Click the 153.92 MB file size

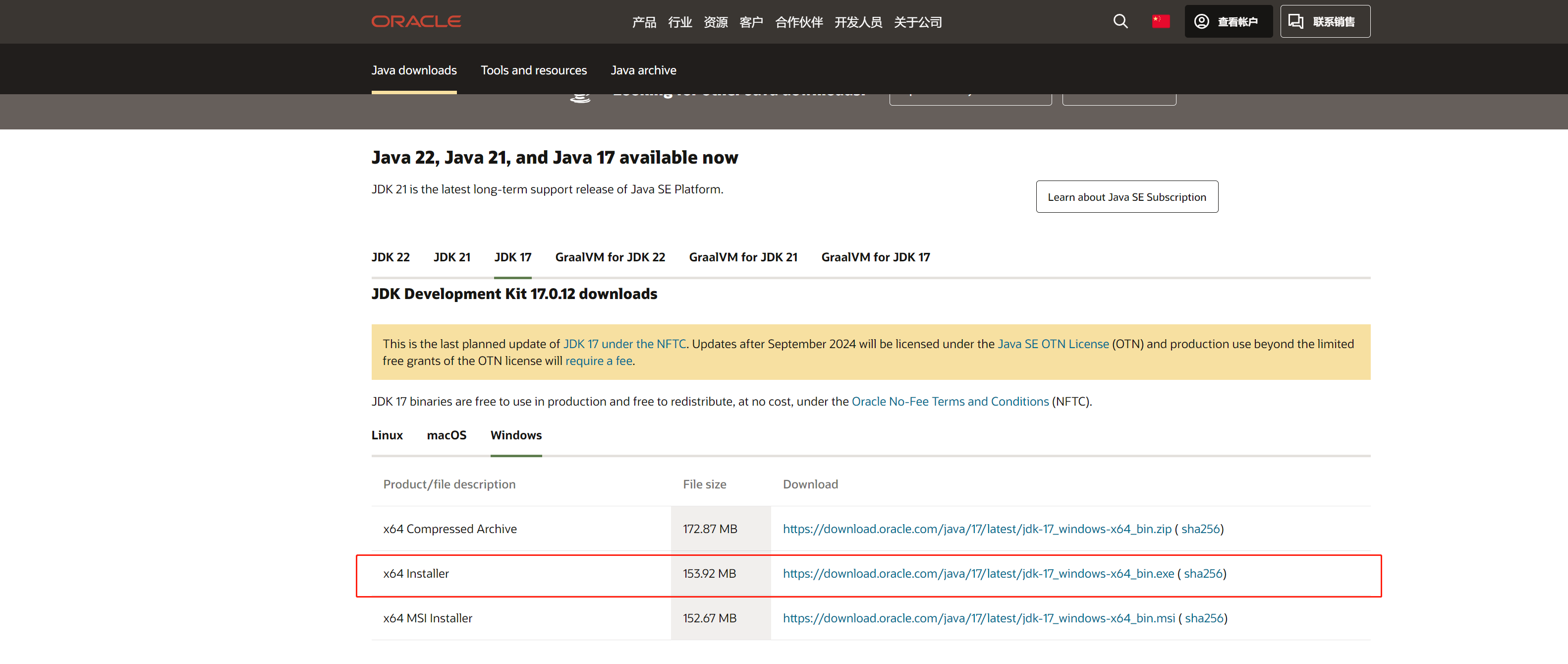click(709, 573)
